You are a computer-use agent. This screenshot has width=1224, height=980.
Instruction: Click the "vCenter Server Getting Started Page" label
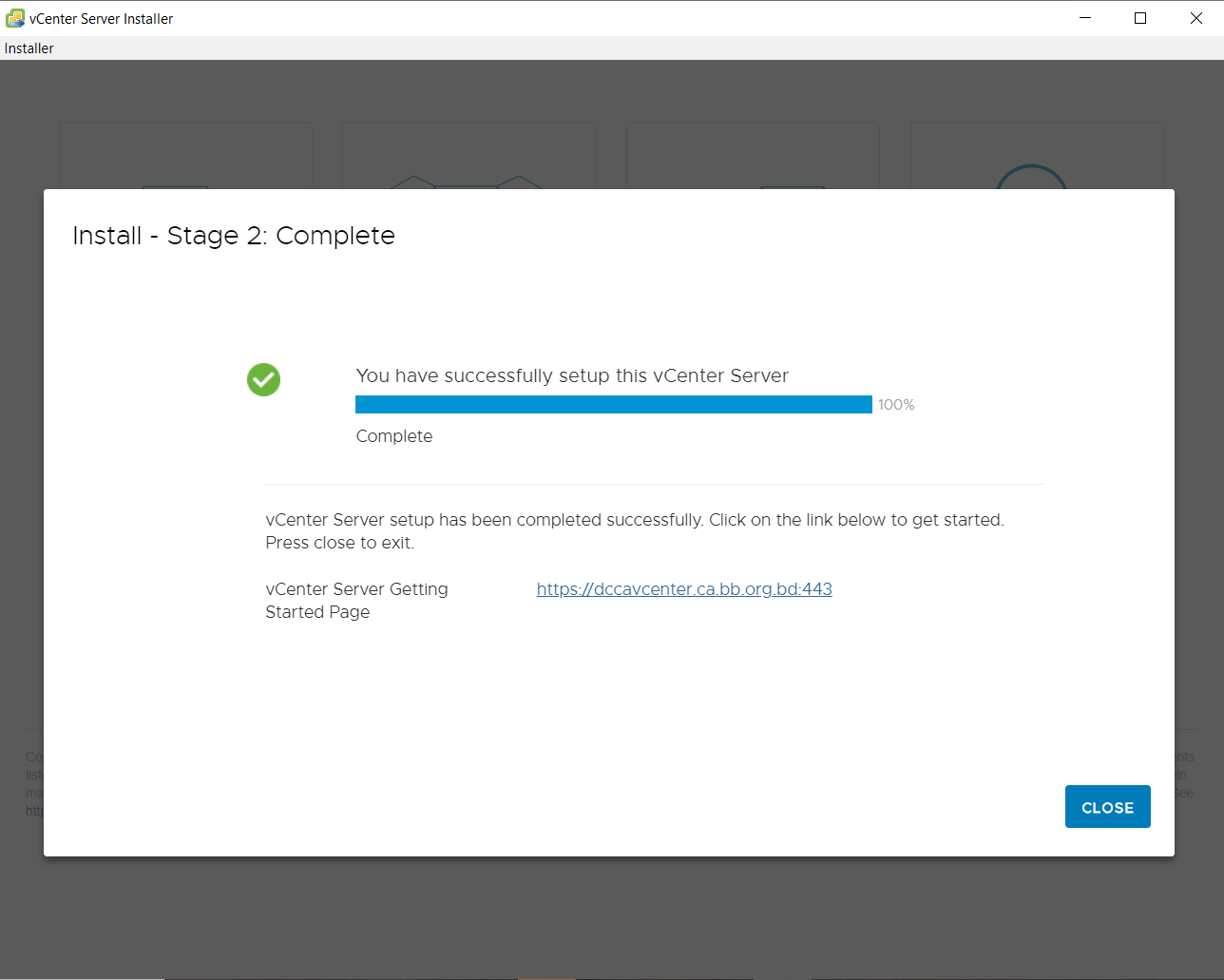pos(357,601)
